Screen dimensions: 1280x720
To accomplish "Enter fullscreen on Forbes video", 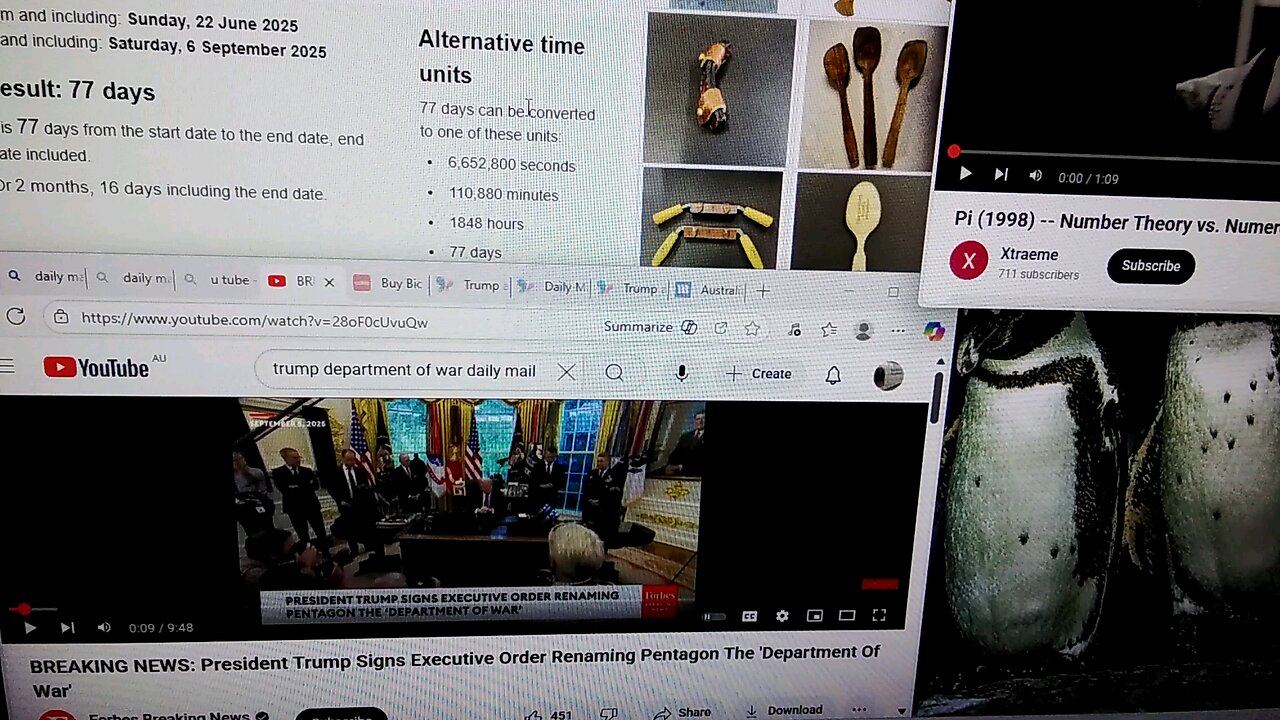I will [x=879, y=616].
